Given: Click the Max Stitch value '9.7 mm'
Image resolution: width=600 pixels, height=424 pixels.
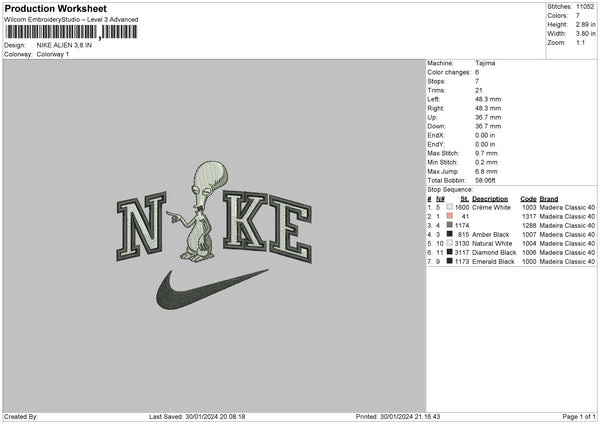Looking at the screenshot, I should pyautogui.click(x=486, y=153).
